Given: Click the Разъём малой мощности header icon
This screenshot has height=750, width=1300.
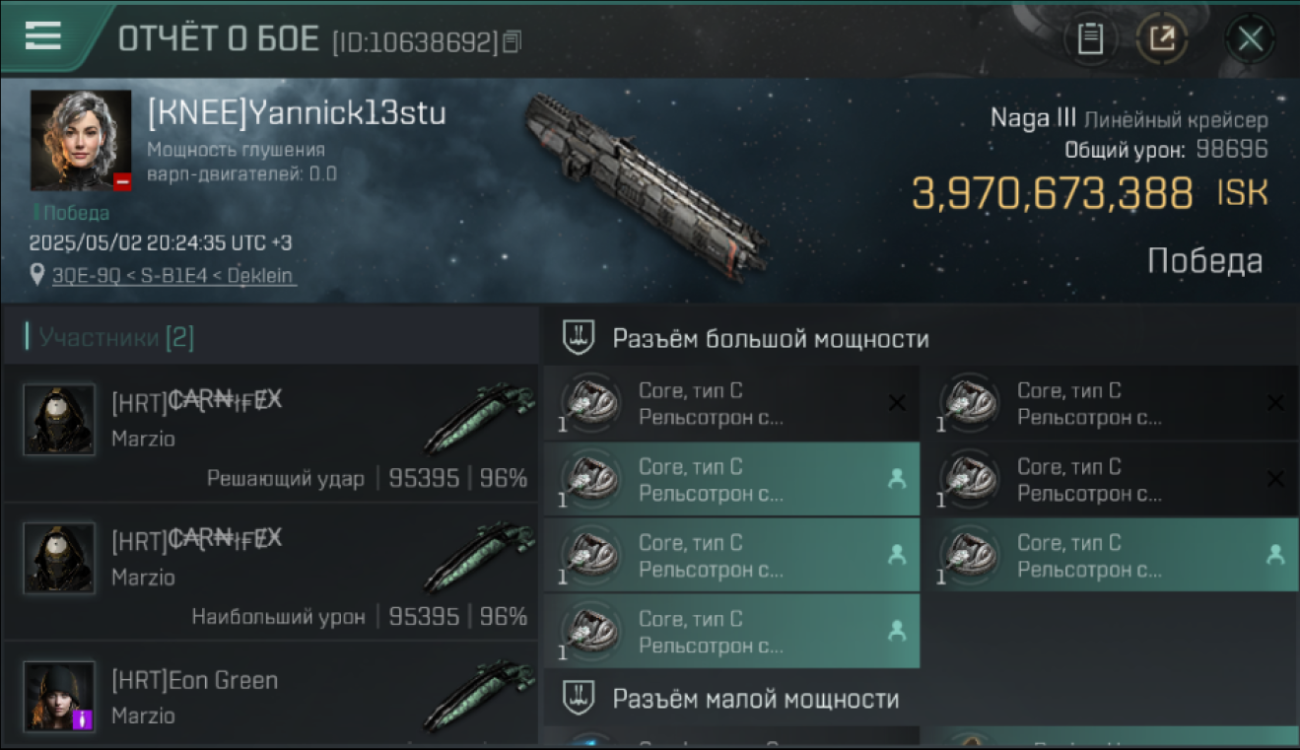Looking at the screenshot, I should pyautogui.click(x=577, y=697).
